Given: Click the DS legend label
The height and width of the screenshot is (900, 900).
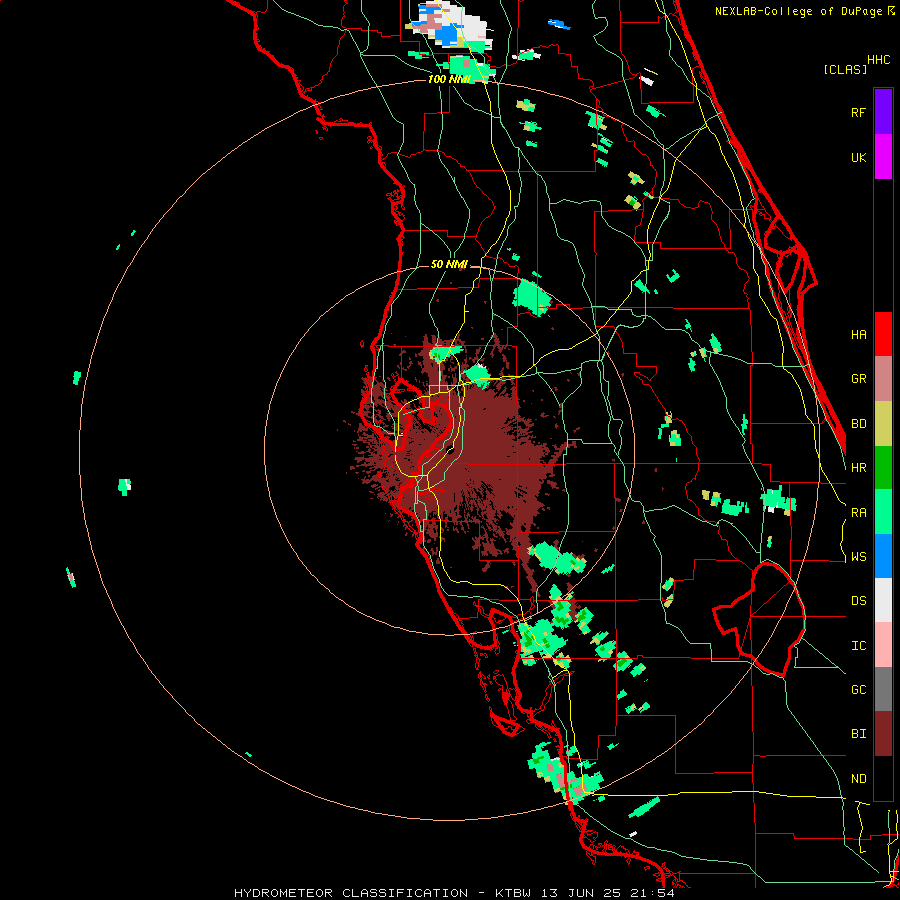Looking at the screenshot, I should pos(858,601).
